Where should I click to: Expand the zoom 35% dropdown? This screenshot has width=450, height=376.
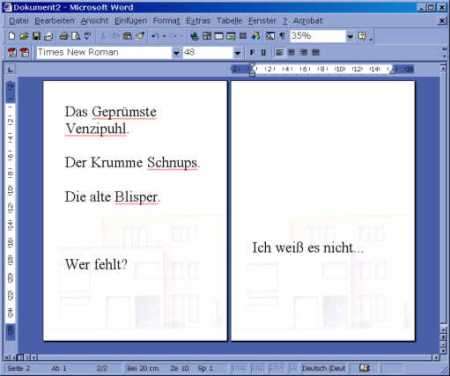[350, 36]
